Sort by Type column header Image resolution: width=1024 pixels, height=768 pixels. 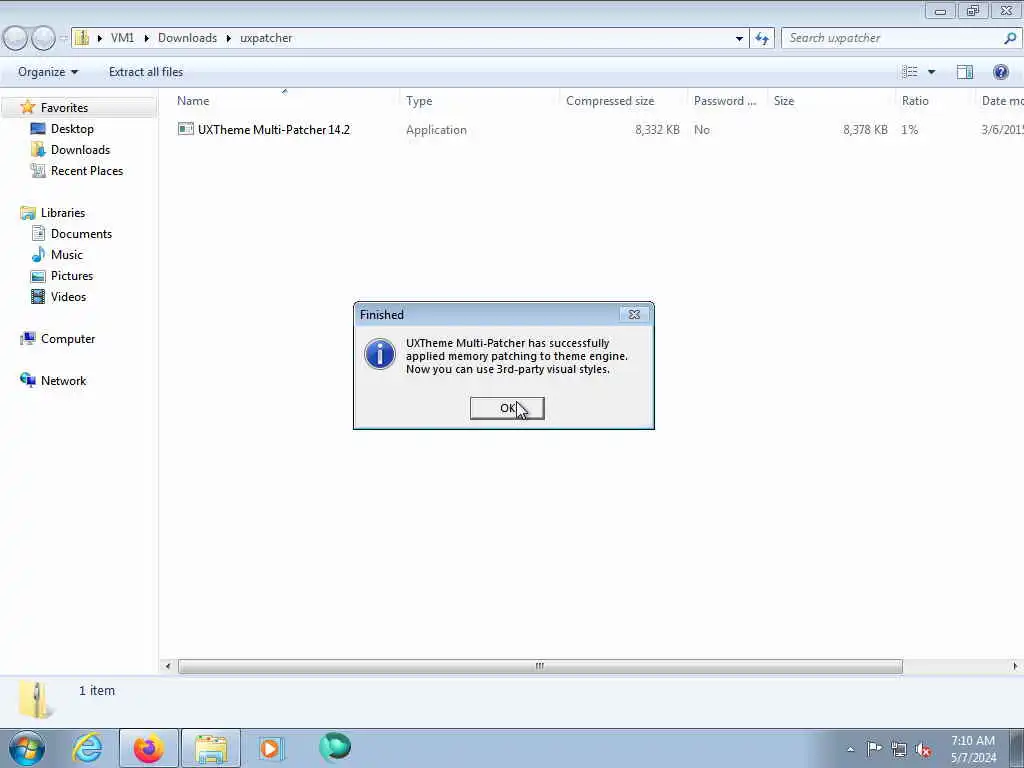click(419, 101)
